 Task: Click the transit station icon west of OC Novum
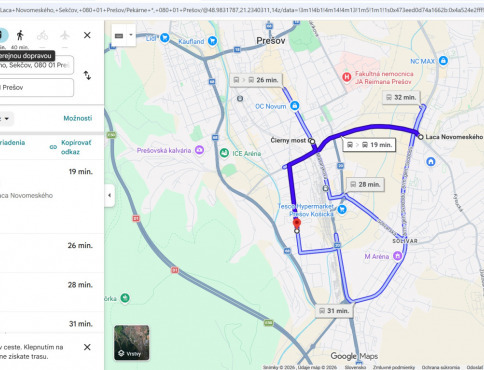coord(240,98)
